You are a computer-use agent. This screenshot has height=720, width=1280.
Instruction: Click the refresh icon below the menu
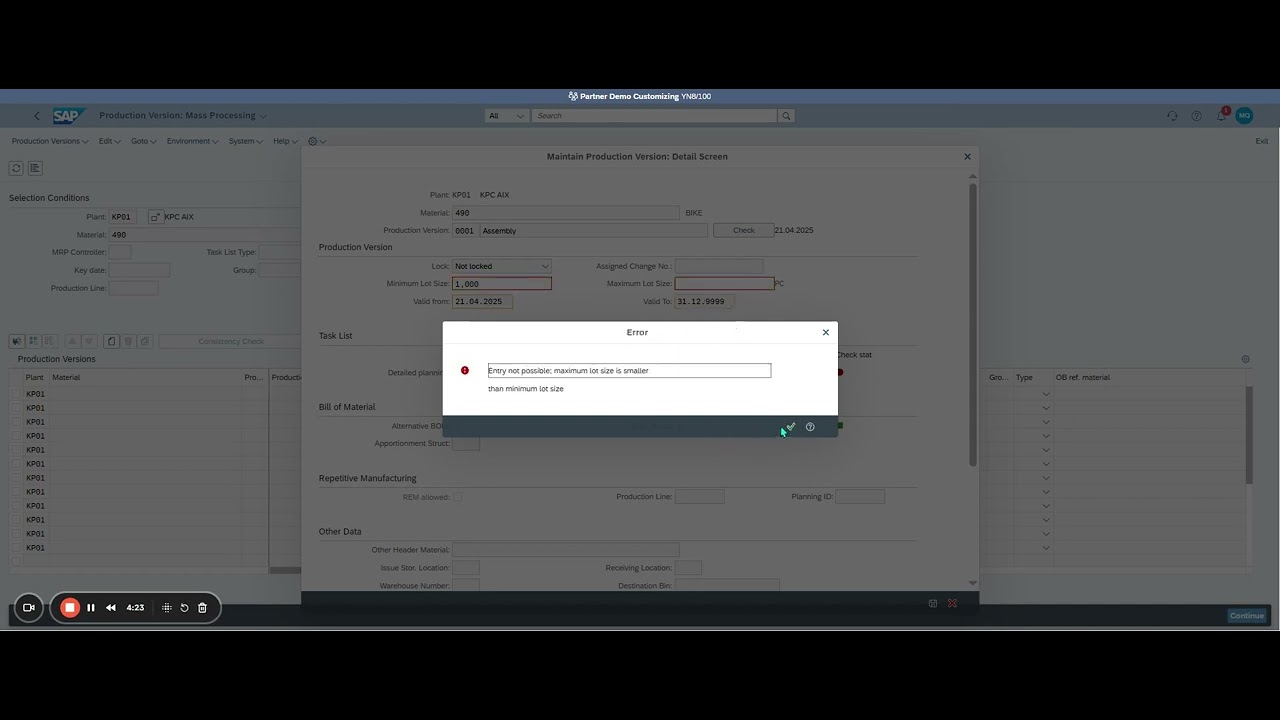pyautogui.click(x=16, y=168)
